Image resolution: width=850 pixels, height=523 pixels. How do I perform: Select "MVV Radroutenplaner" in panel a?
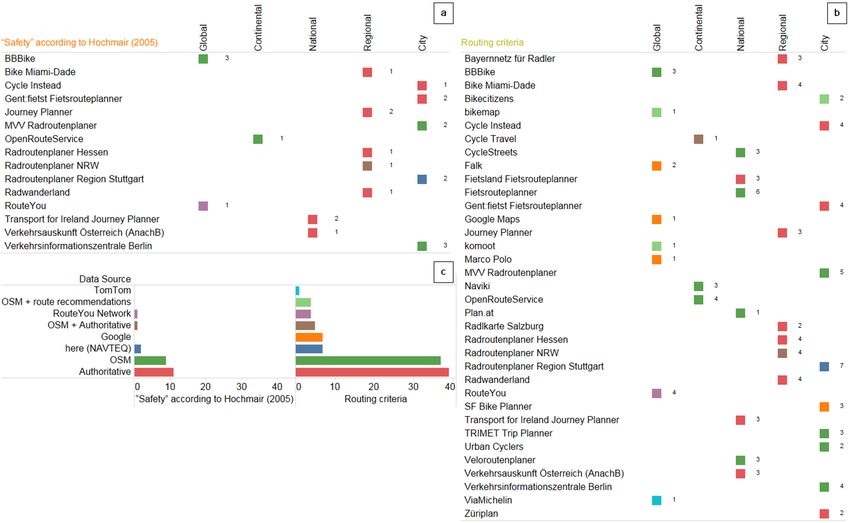point(50,126)
